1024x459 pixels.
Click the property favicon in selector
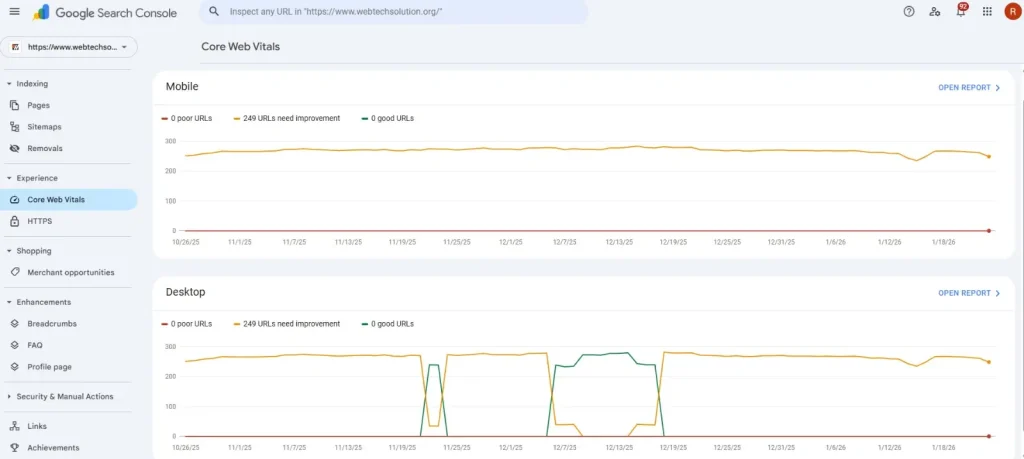tap(15, 47)
